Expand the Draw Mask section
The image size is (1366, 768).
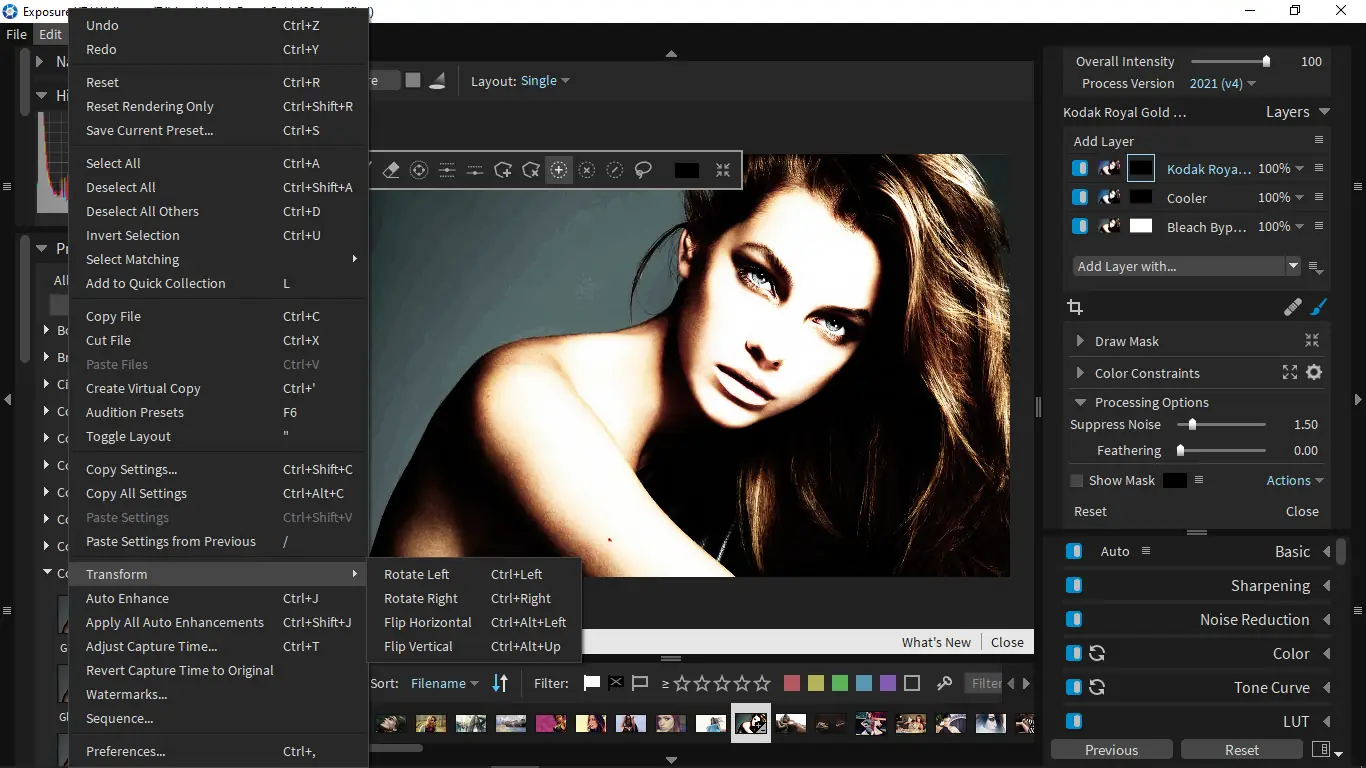pyautogui.click(x=1080, y=341)
